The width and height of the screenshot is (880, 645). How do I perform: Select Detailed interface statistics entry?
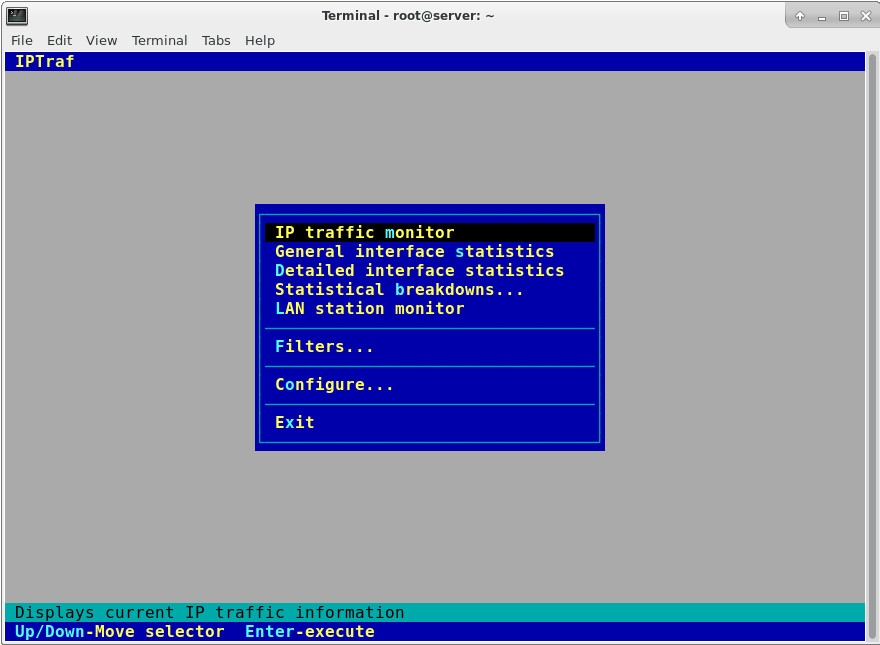pos(430,271)
